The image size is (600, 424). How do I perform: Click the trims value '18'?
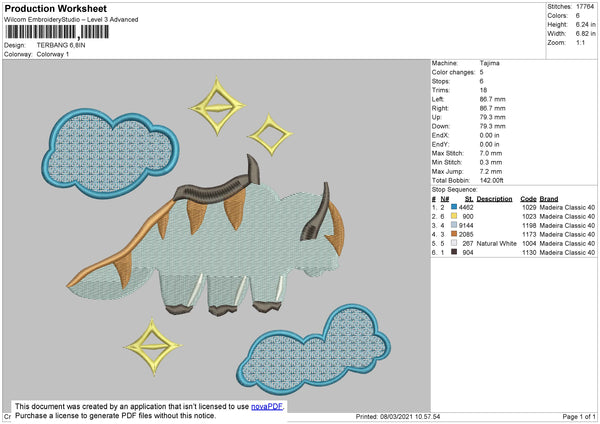click(x=483, y=90)
